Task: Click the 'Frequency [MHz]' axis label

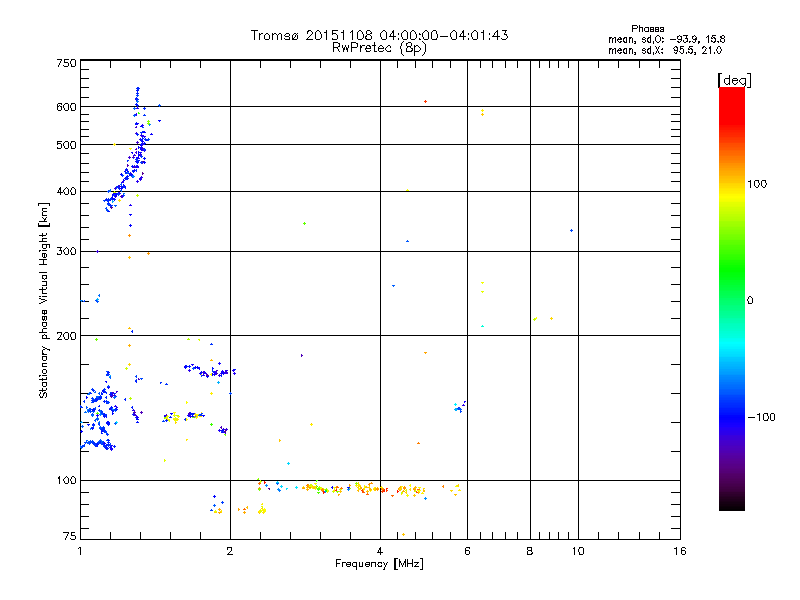Action: pos(379,564)
